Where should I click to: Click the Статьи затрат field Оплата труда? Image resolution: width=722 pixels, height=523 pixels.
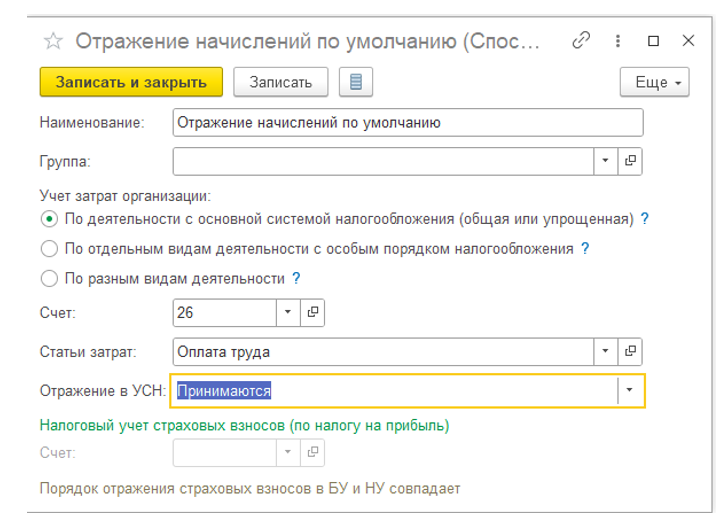383,352
